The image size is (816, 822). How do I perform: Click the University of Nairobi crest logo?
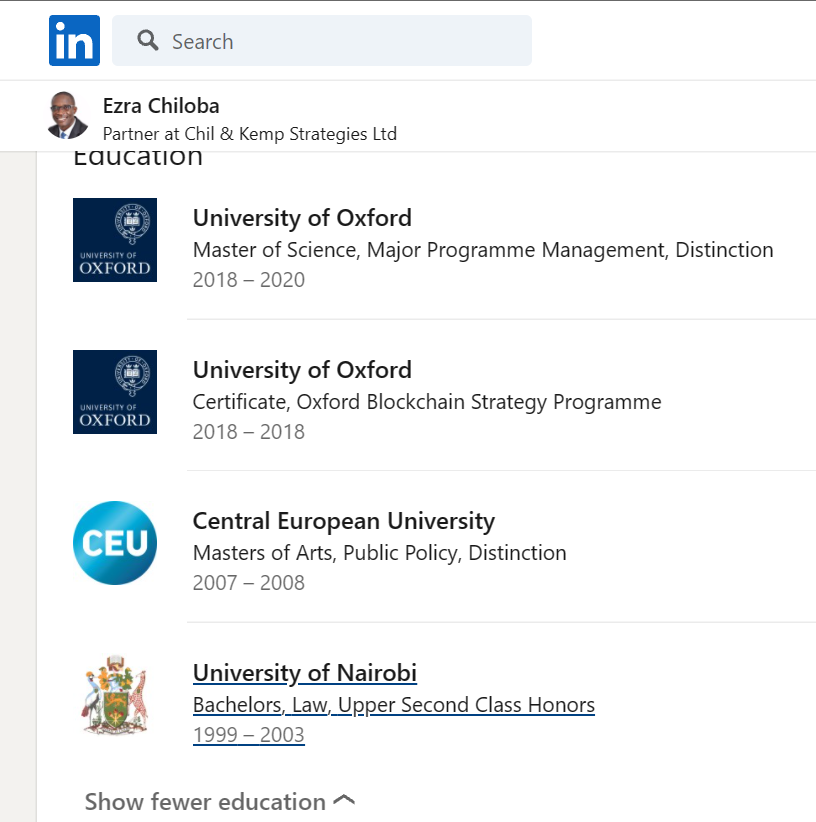pos(115,695)
